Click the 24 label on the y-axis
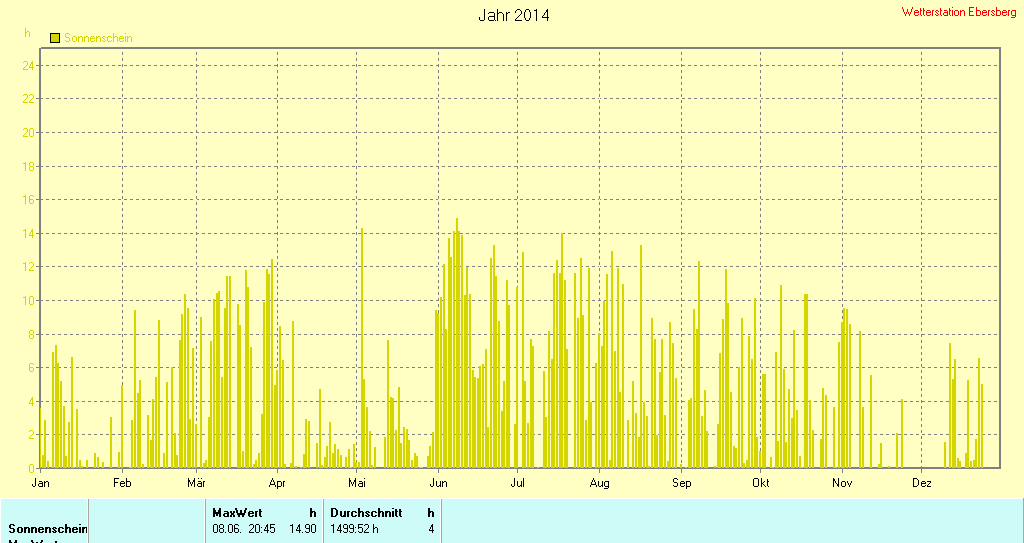Viewport: 1024px width, 543px height. 30,66
